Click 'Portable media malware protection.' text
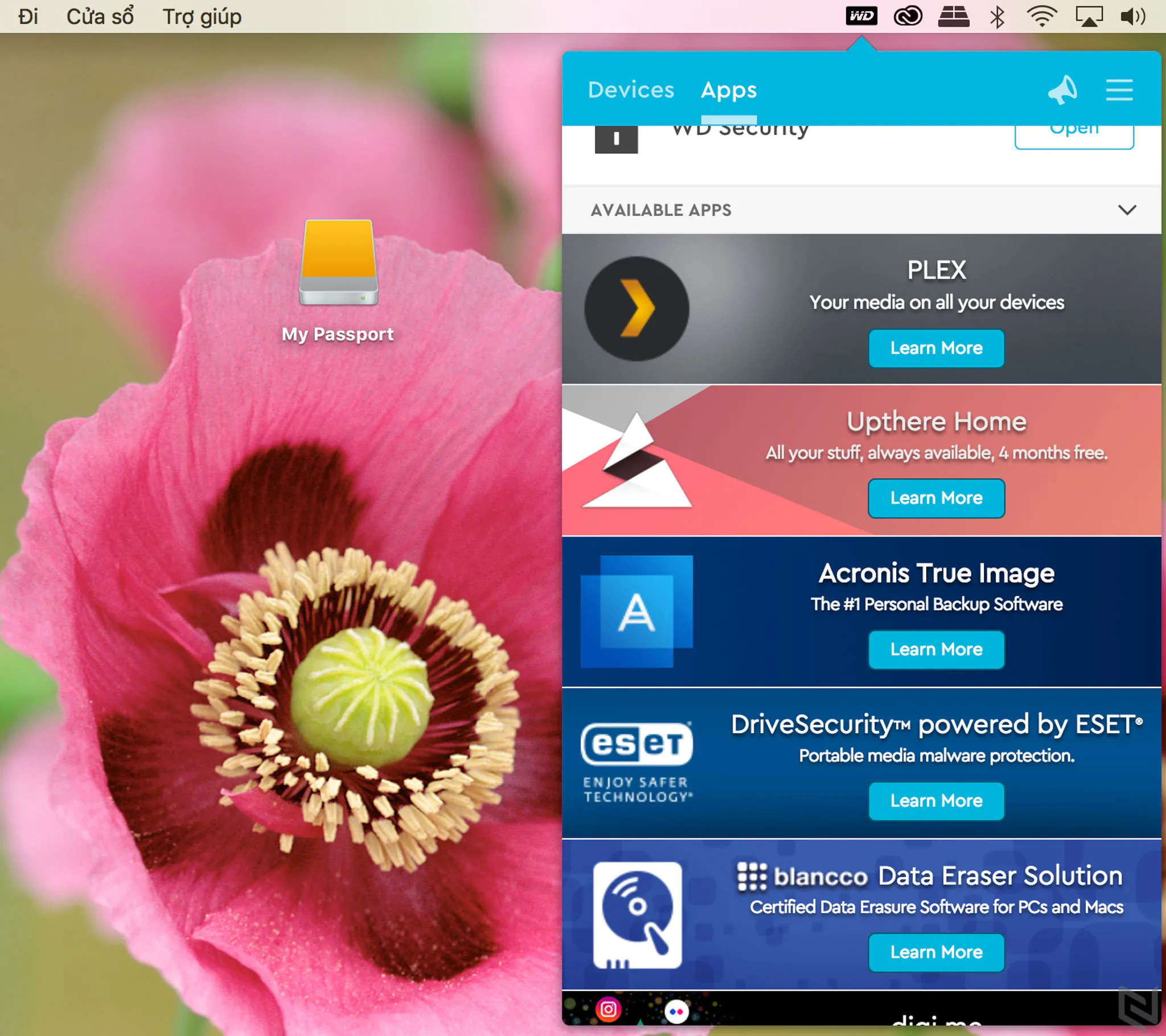1166x1036 pixels. tap(937, 755)
